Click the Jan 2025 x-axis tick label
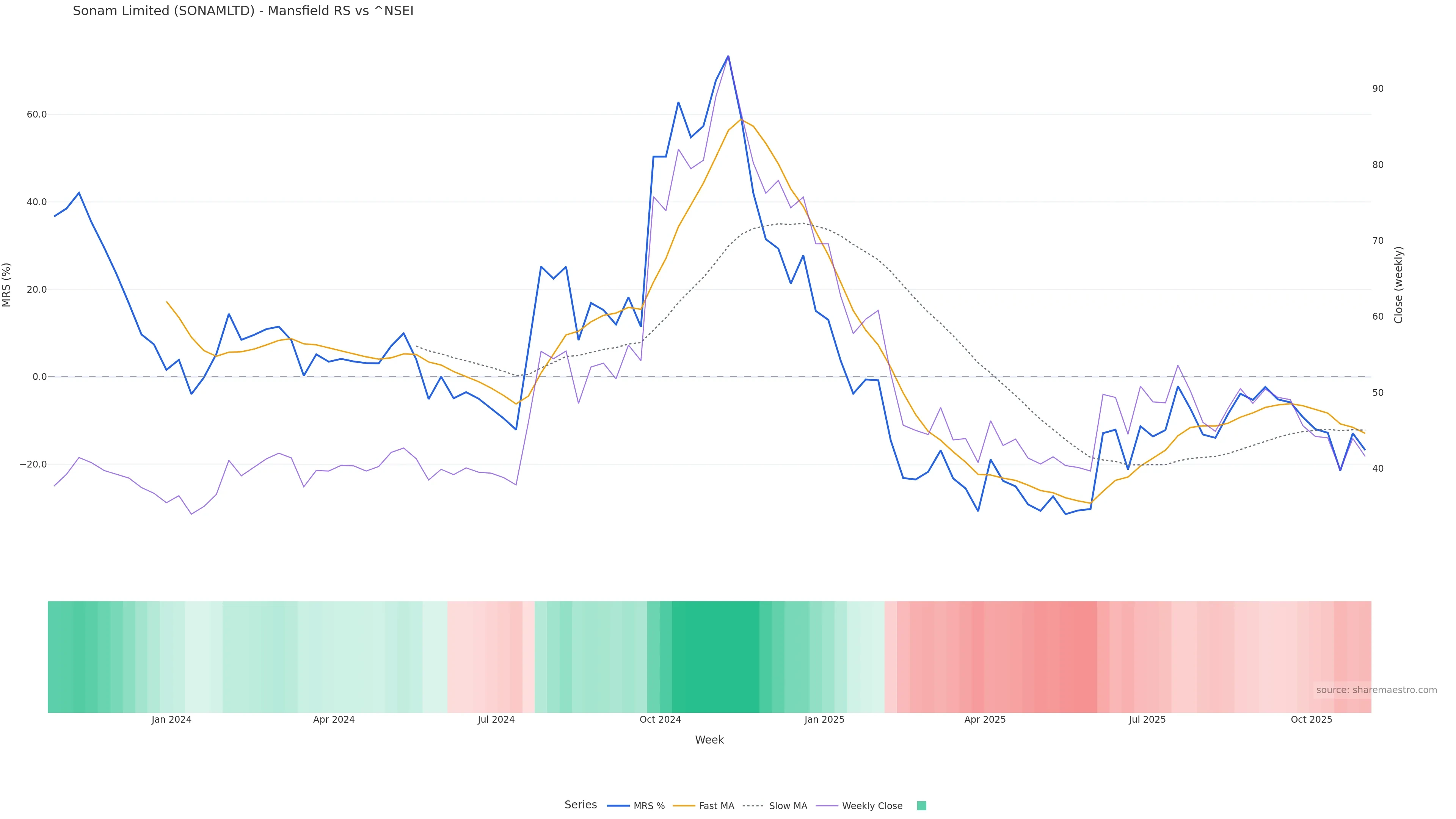Viewport: 1456px width, 819px height. 824,720
